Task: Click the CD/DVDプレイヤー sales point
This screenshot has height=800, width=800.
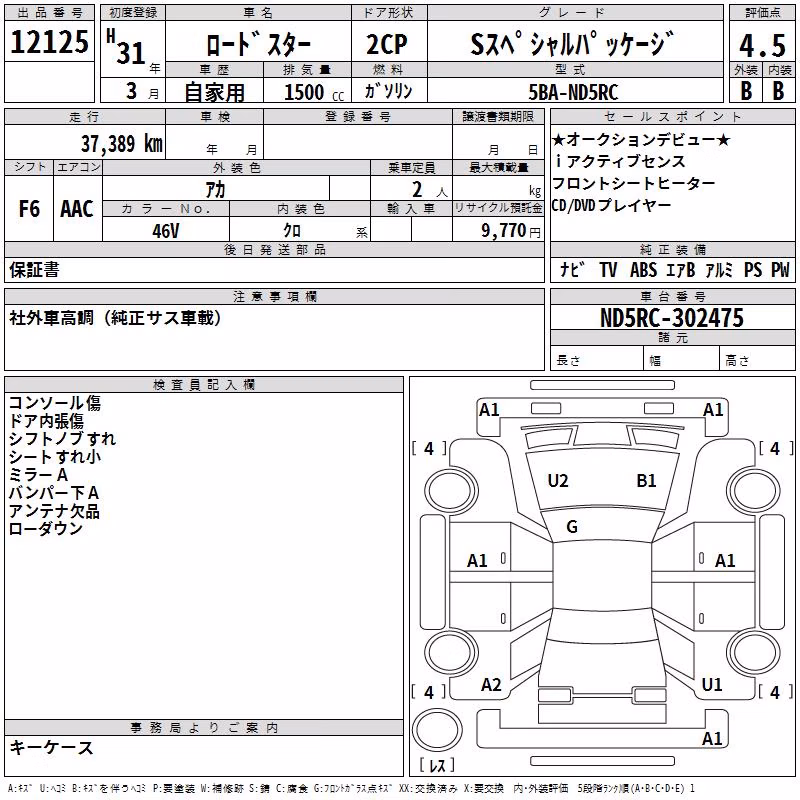Action: coord(611,205)
